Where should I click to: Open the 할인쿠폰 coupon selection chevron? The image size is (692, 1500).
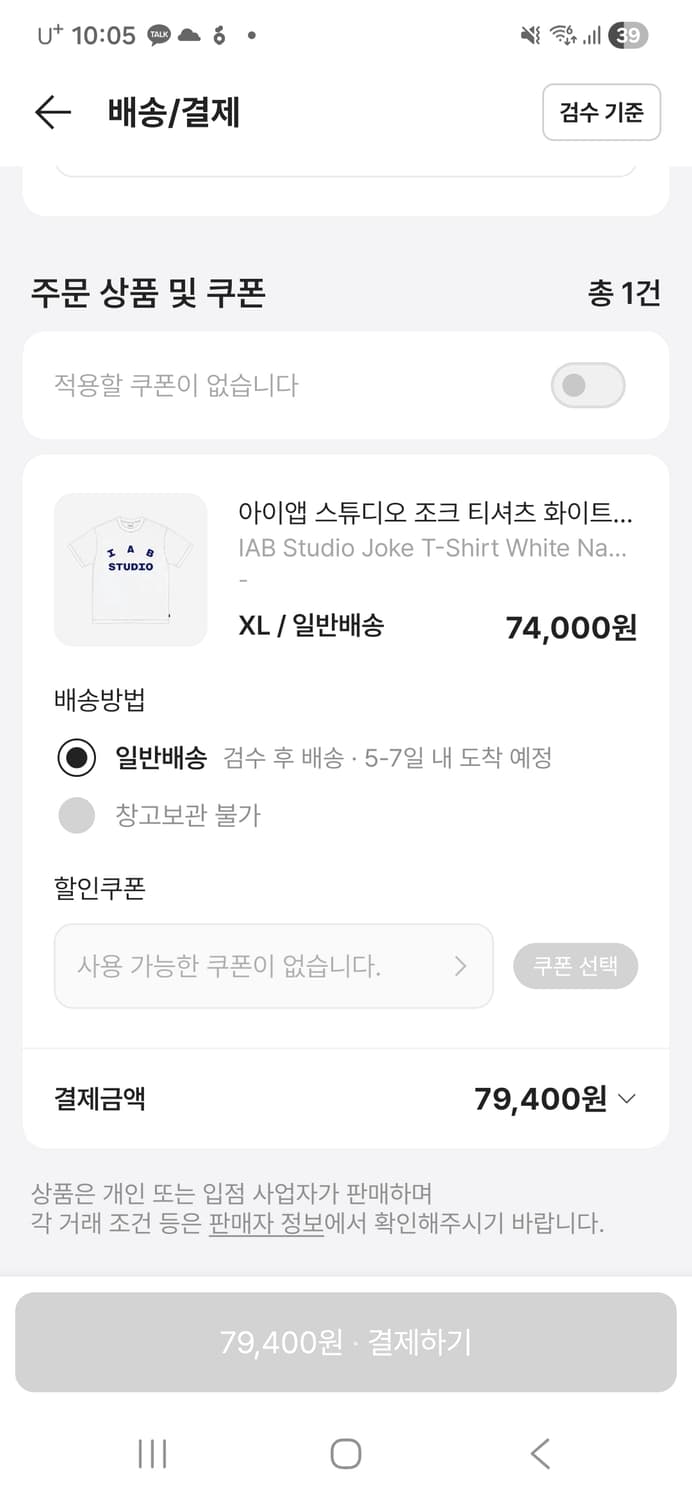461,965
